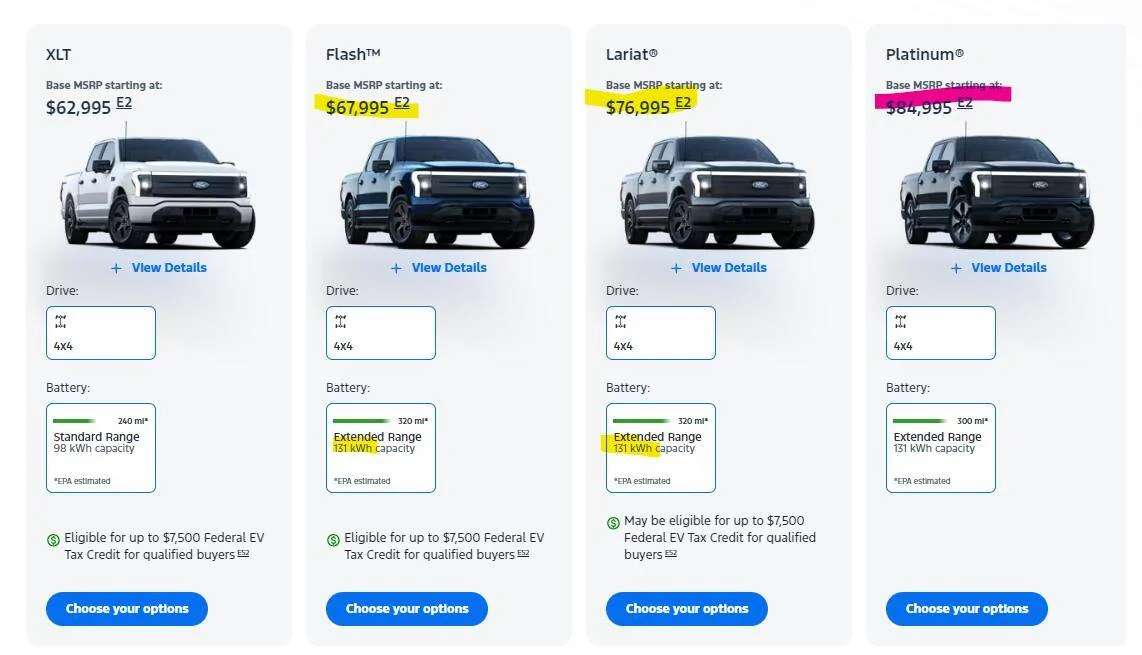Click the white XLT truck image
Image resolution: width=1142 pixels, height=655 pixels.
pyautogui.click(x=157, y=192)
